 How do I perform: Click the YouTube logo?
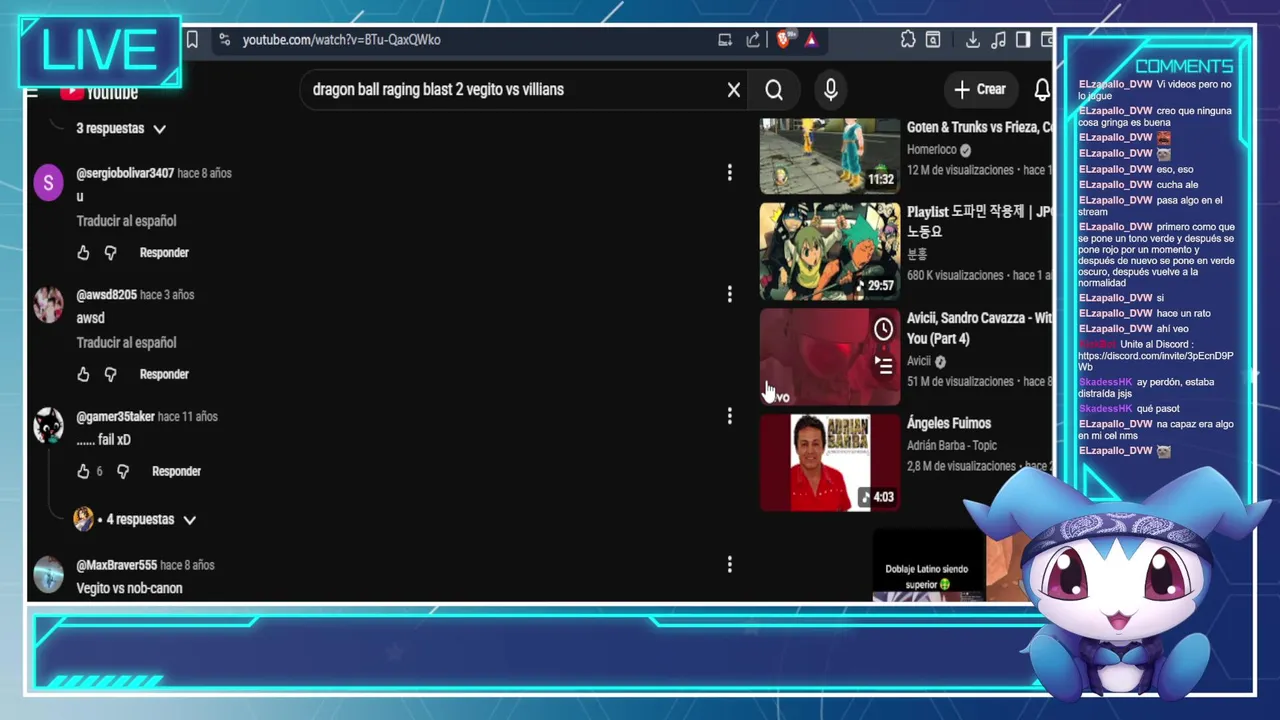click(x=99, y=93)
